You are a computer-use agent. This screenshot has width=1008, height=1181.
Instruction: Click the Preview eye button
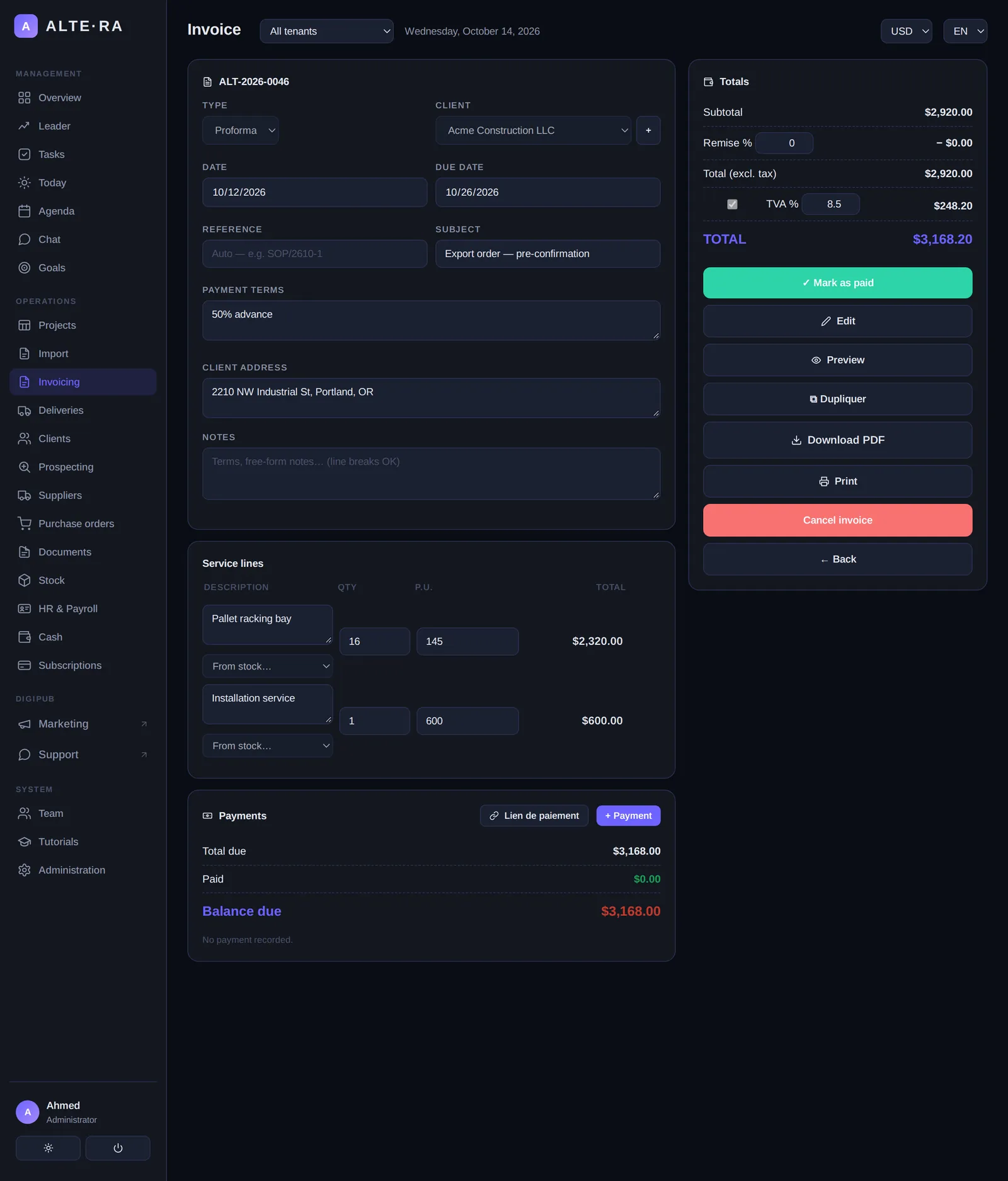[838, 360]
